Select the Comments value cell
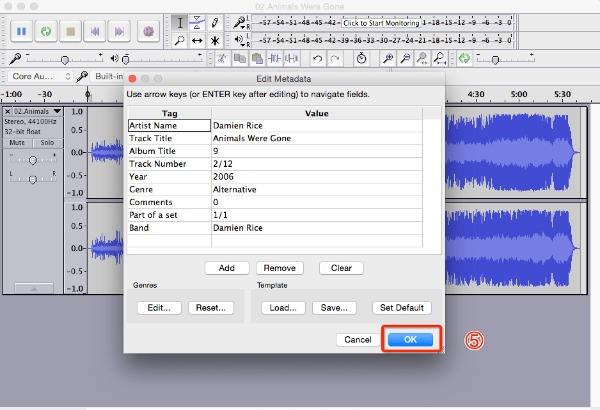The width and height of the screenshot is (600, 410). [x=317, y=202]
